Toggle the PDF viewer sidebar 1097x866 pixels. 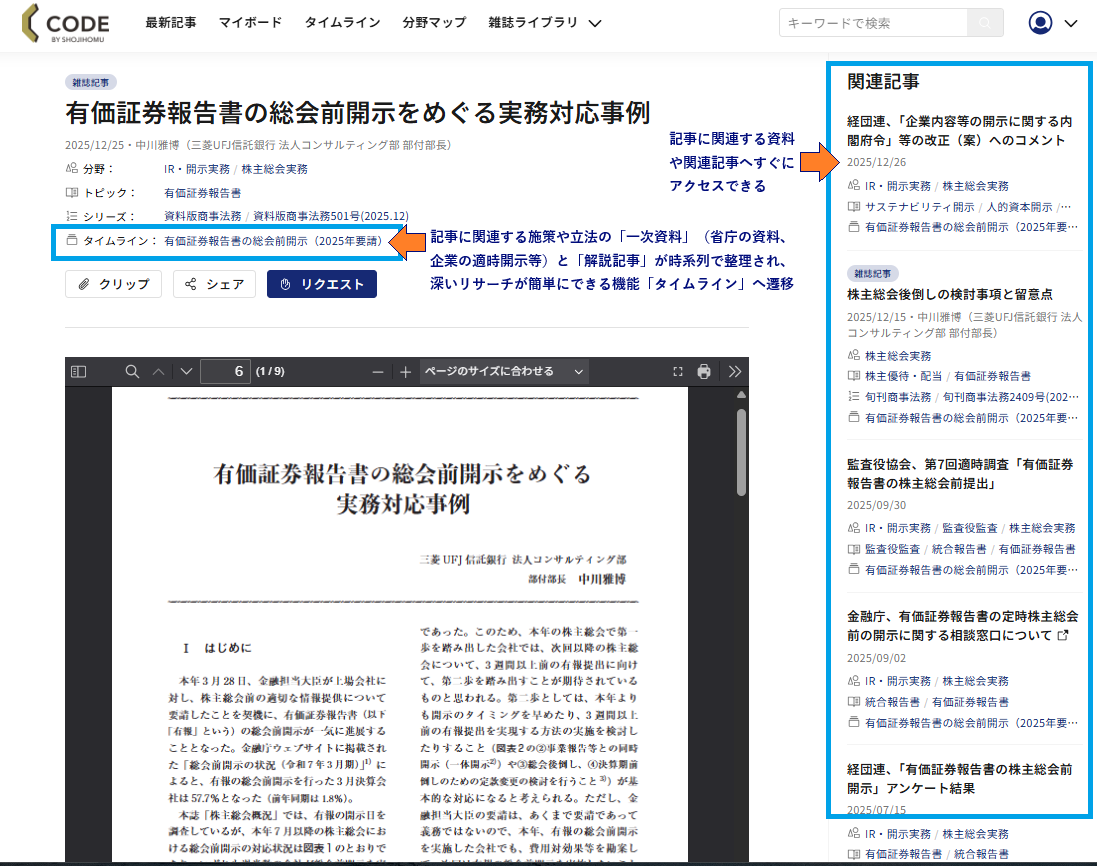(x=79, y=372)
